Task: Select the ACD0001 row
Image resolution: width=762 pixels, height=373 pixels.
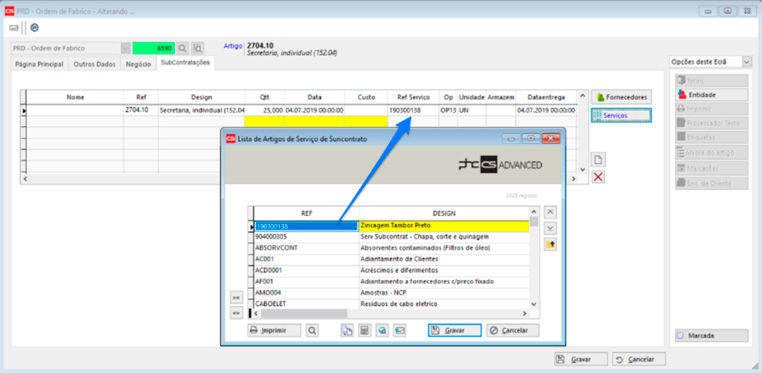Action: click(392, 271)
